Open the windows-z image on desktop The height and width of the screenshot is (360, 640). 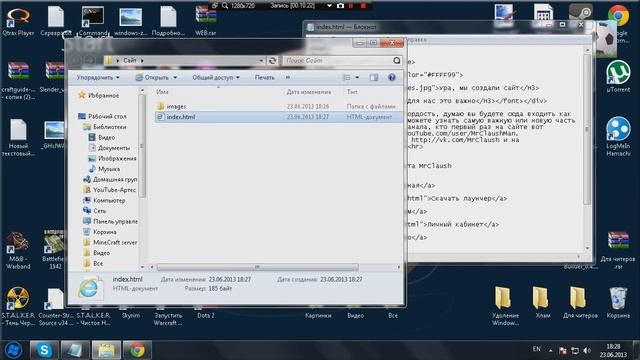(131, 20)
